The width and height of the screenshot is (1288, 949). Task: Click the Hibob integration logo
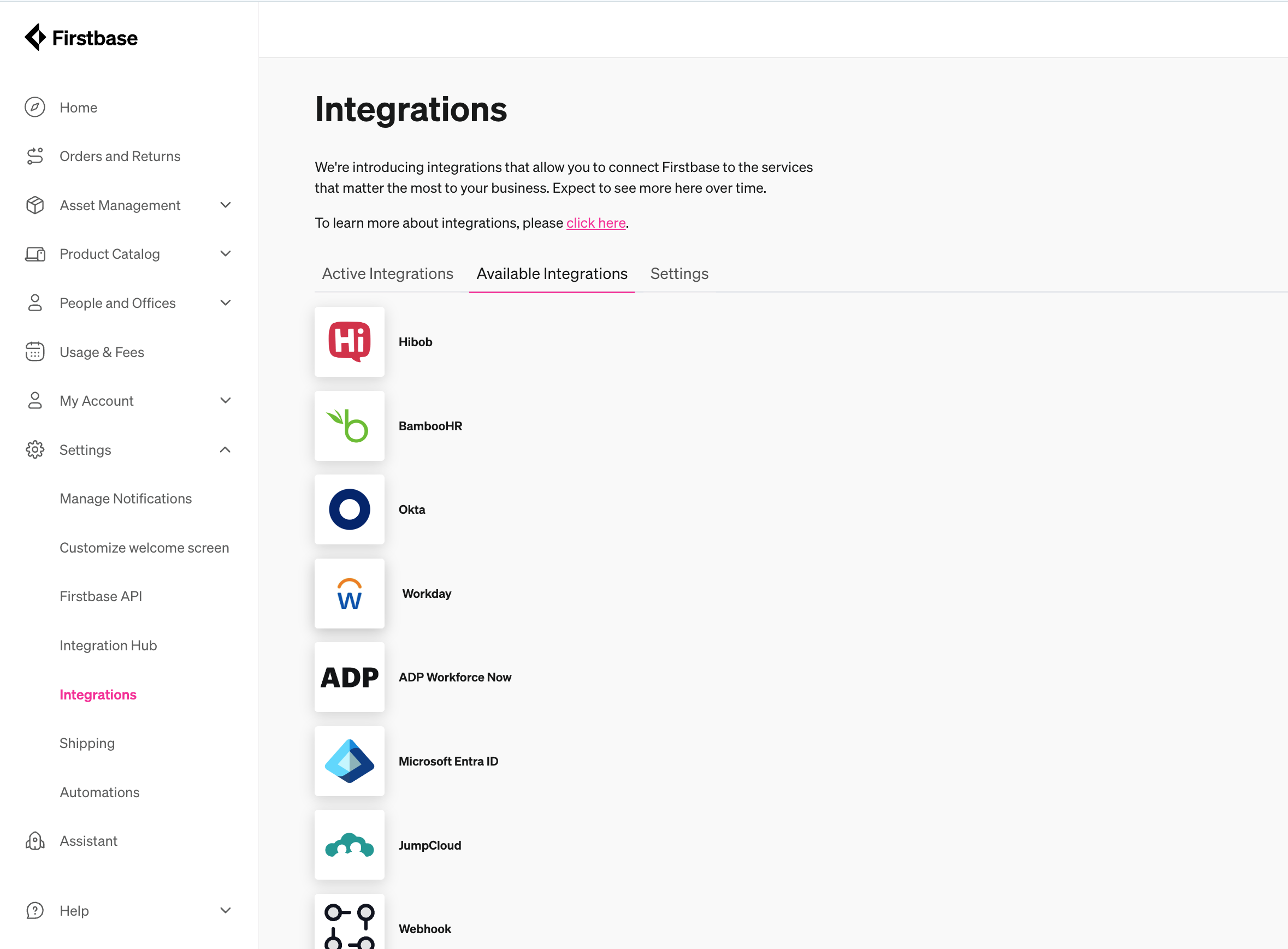click(x=349, y=342)
